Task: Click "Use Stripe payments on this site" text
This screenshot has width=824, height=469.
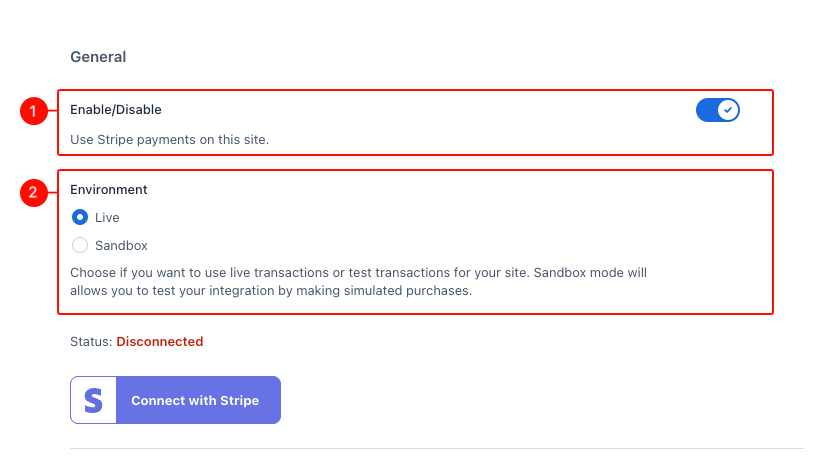Action: click(x=169, y=139)
